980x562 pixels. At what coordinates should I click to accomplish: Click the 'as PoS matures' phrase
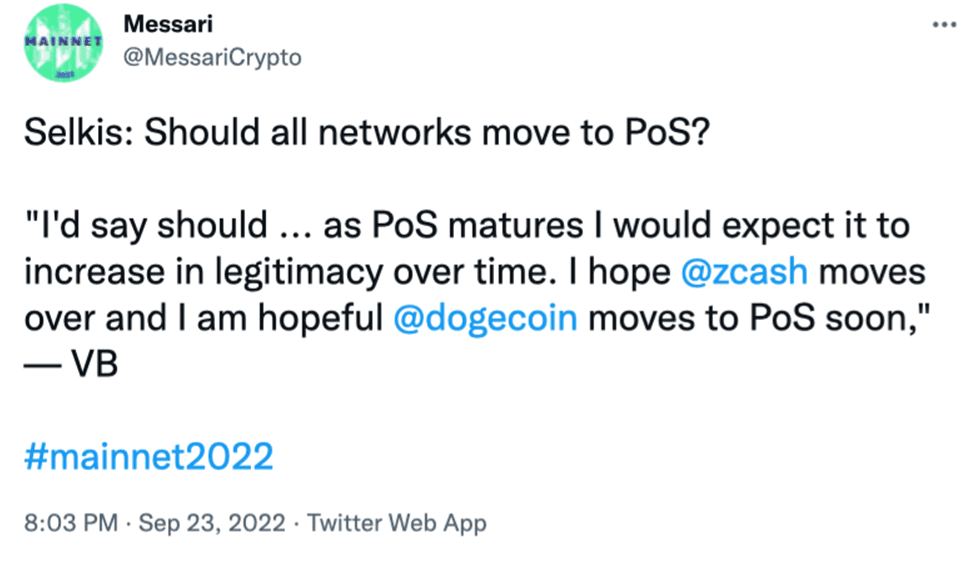click(x=453, y=225)
